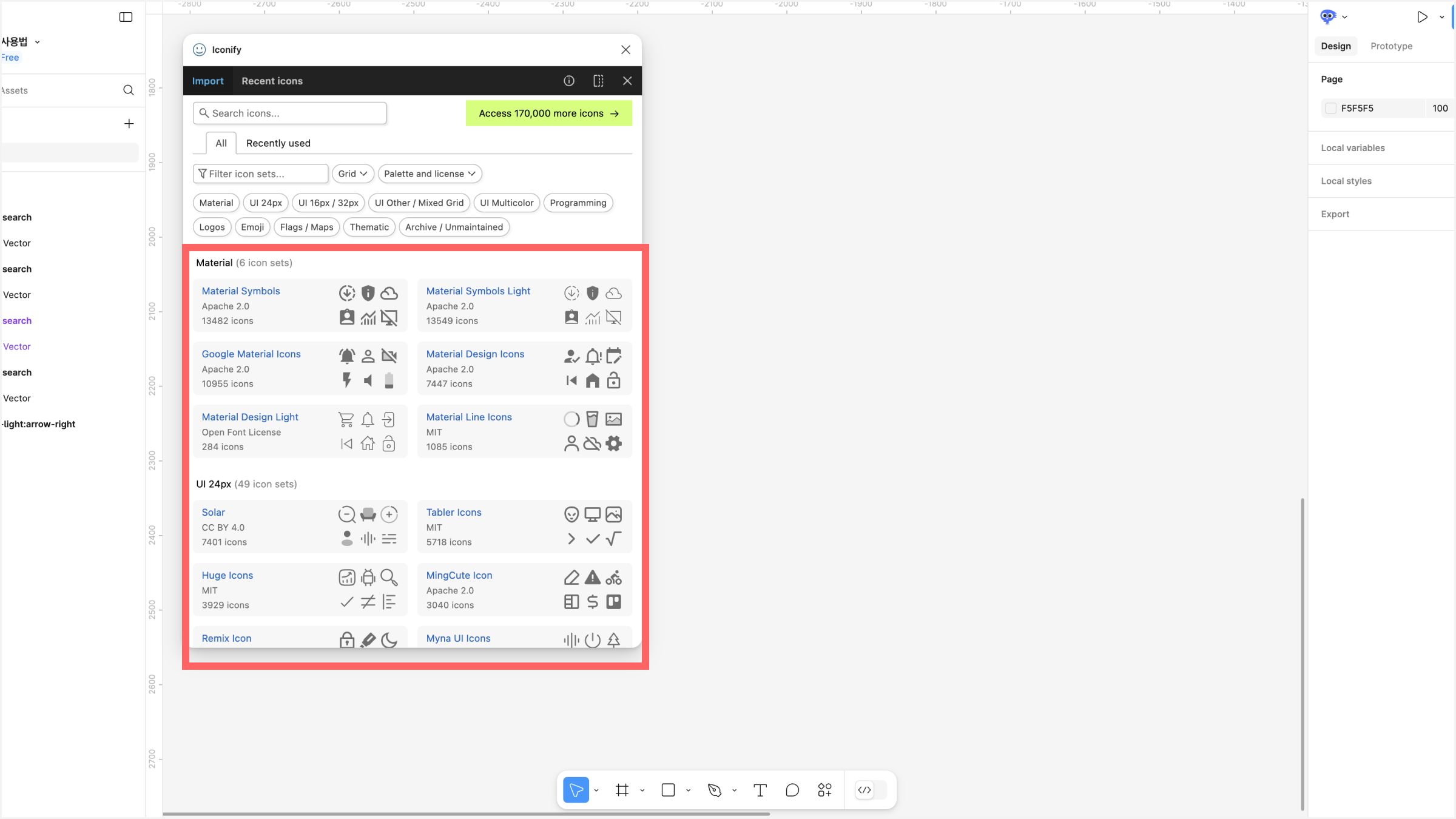Click the page opacity value 100

click(1440, 109)
